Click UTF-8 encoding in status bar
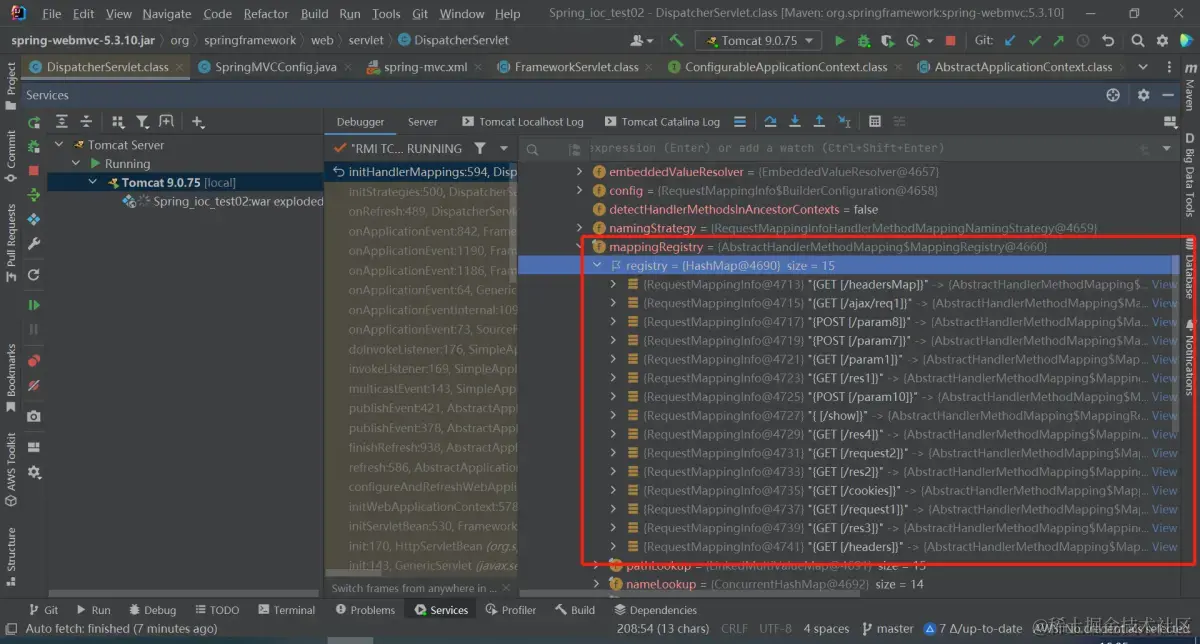Screen dimensions: 1200x644 coord(775,628)
